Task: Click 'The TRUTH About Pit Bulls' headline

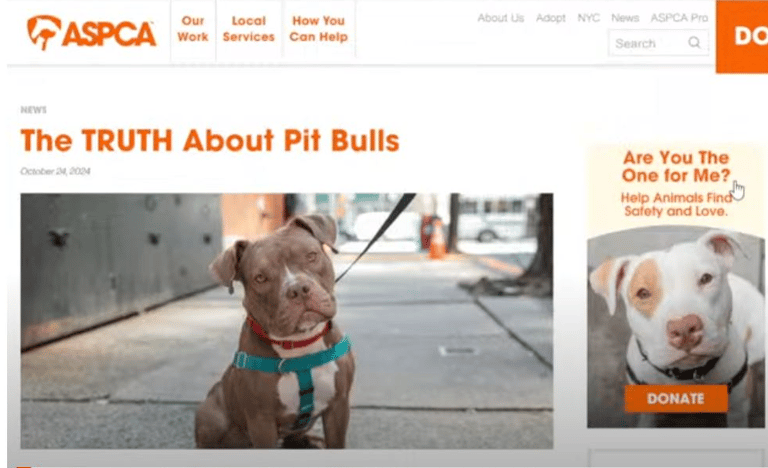Action: (x=210, y=141)
